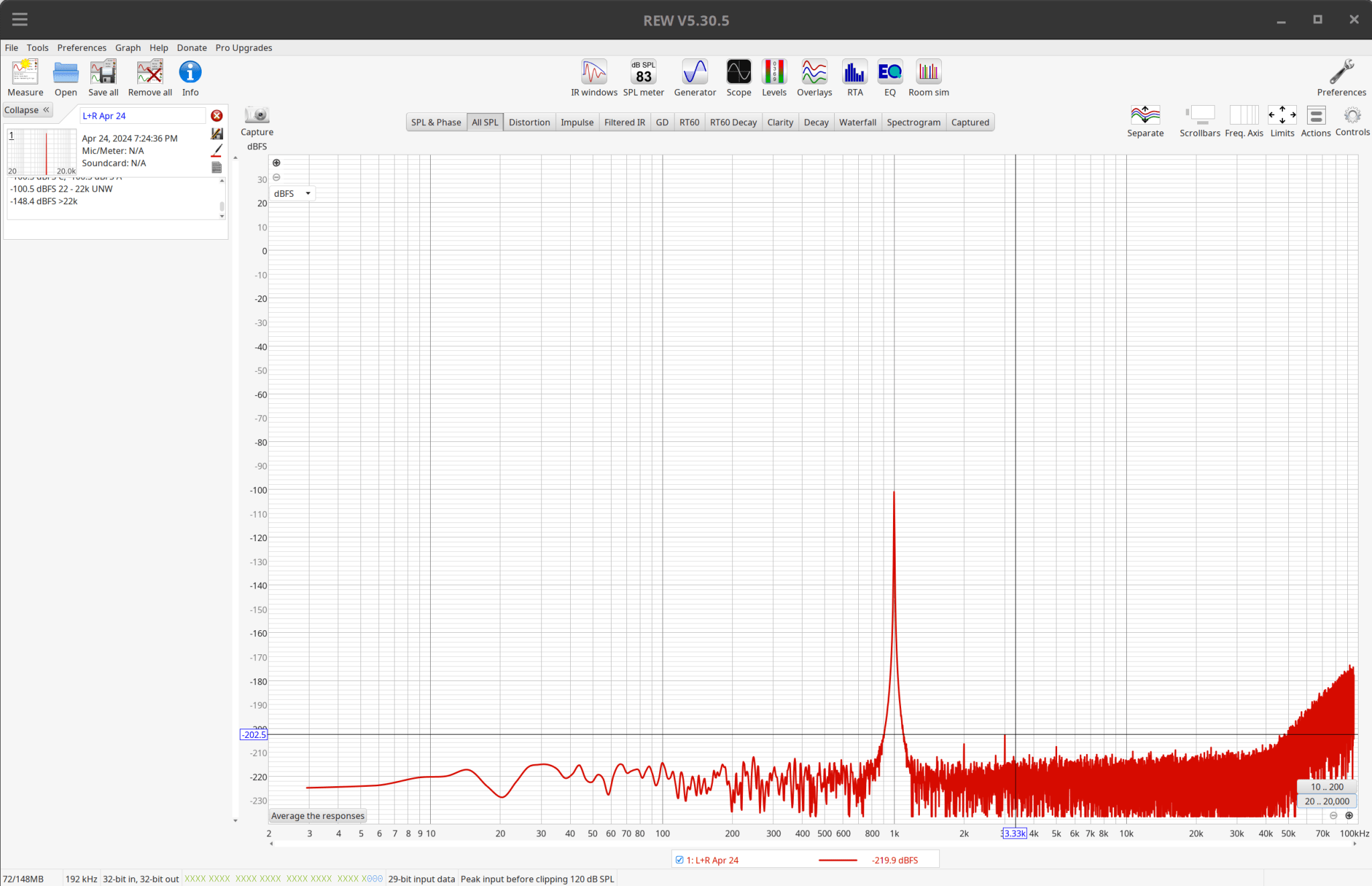Edit the L+R Apr 24 name field
This screenshot has width=1372, height=886.
point(143,116)
